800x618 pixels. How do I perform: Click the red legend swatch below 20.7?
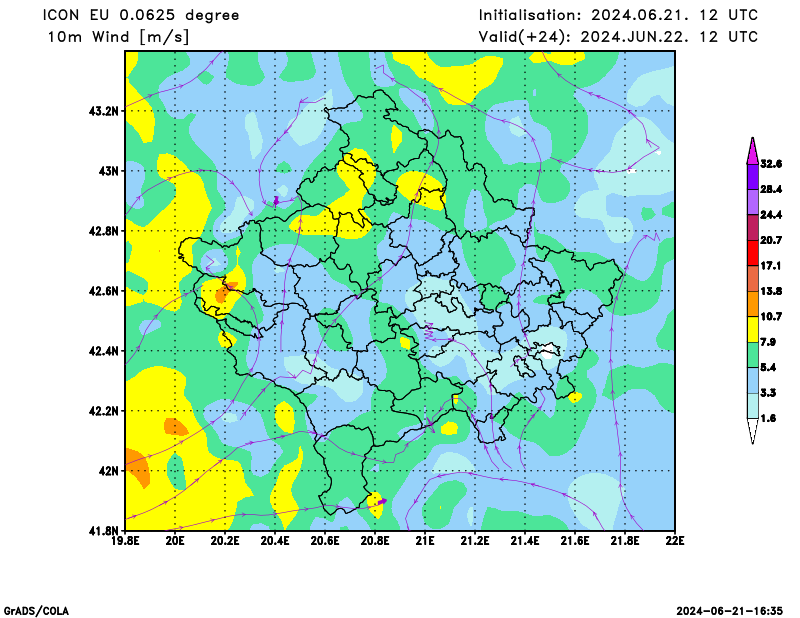click(753, 254)
